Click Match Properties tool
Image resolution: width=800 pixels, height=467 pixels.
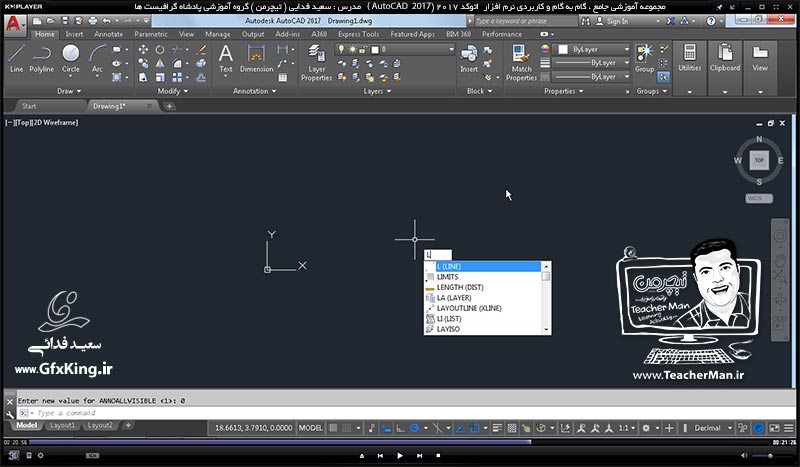tap(521, 63)
